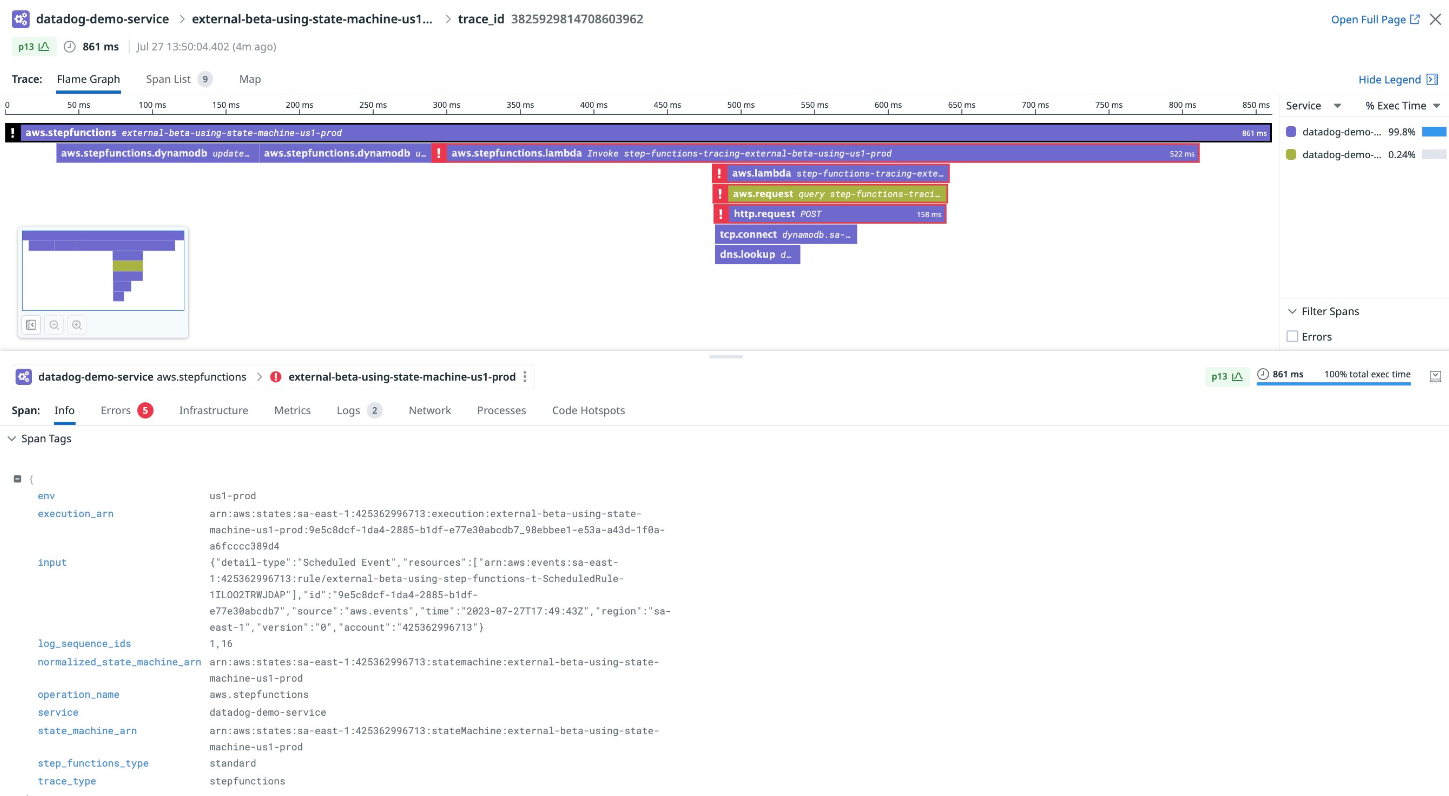1449x796 pixels.
Task: Click error icon on aws.stepfunctions root span
Action: [13, 133]
